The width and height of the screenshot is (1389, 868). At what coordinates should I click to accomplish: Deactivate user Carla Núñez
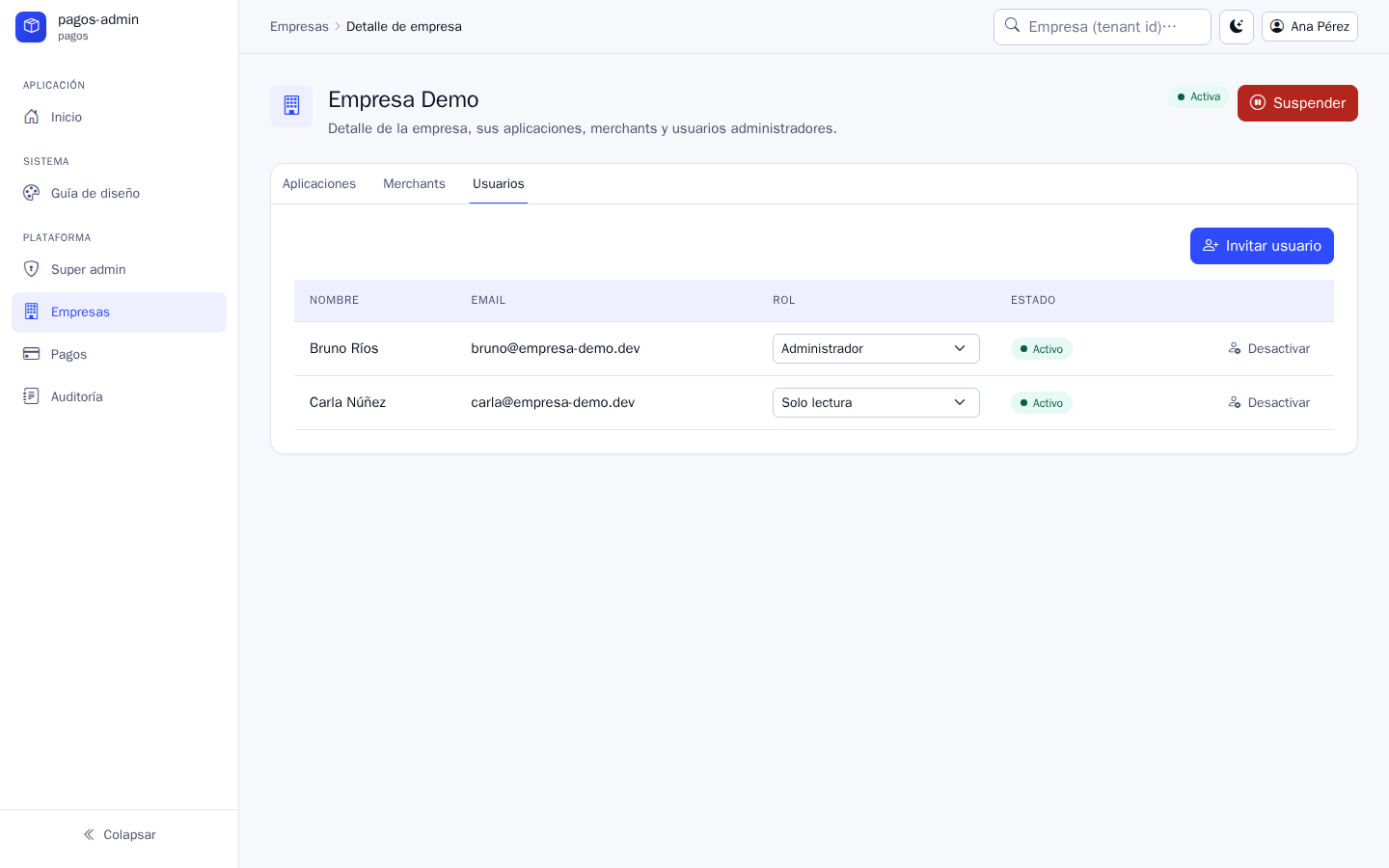click(x=1268, y=402)
